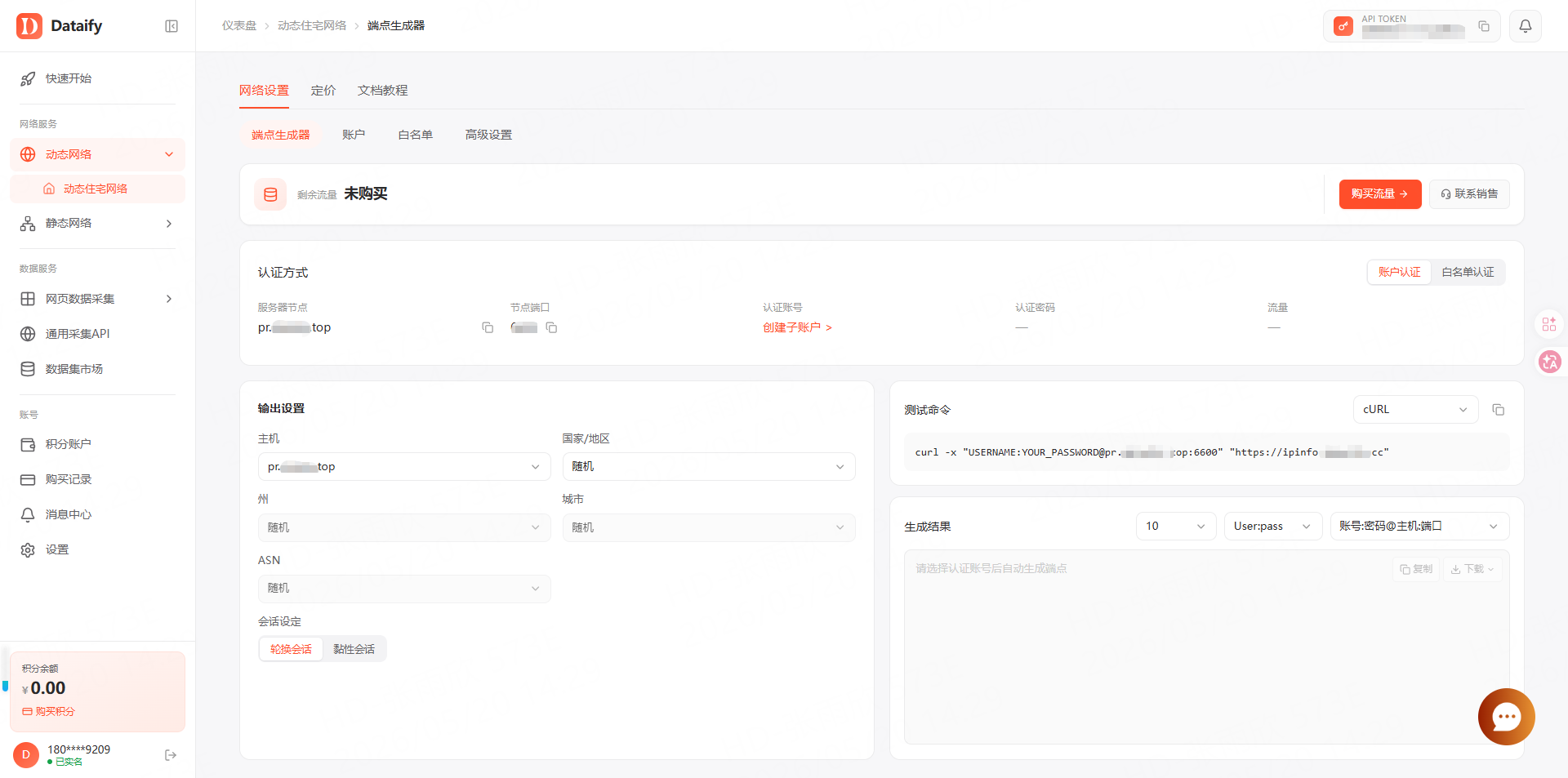Open the 国家/地区 dropdown
Screen dimensions: 1568x778
tap(709, 467)
